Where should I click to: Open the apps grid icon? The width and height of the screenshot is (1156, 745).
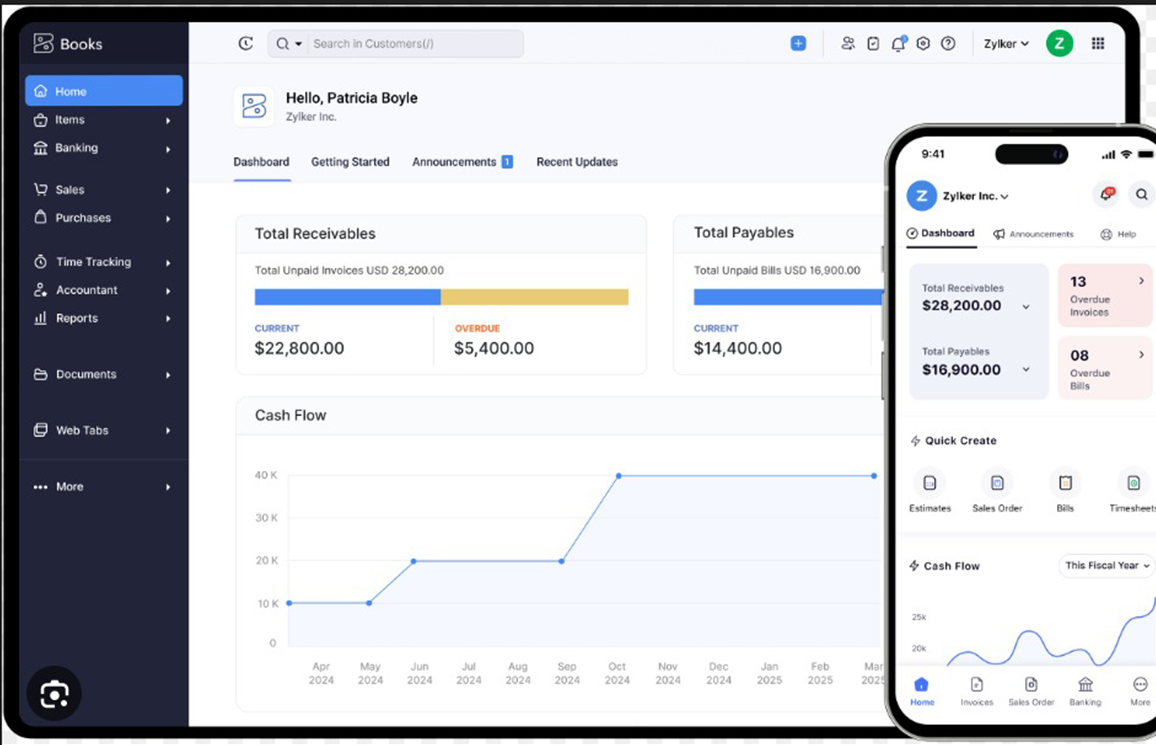coord(1098,44)
